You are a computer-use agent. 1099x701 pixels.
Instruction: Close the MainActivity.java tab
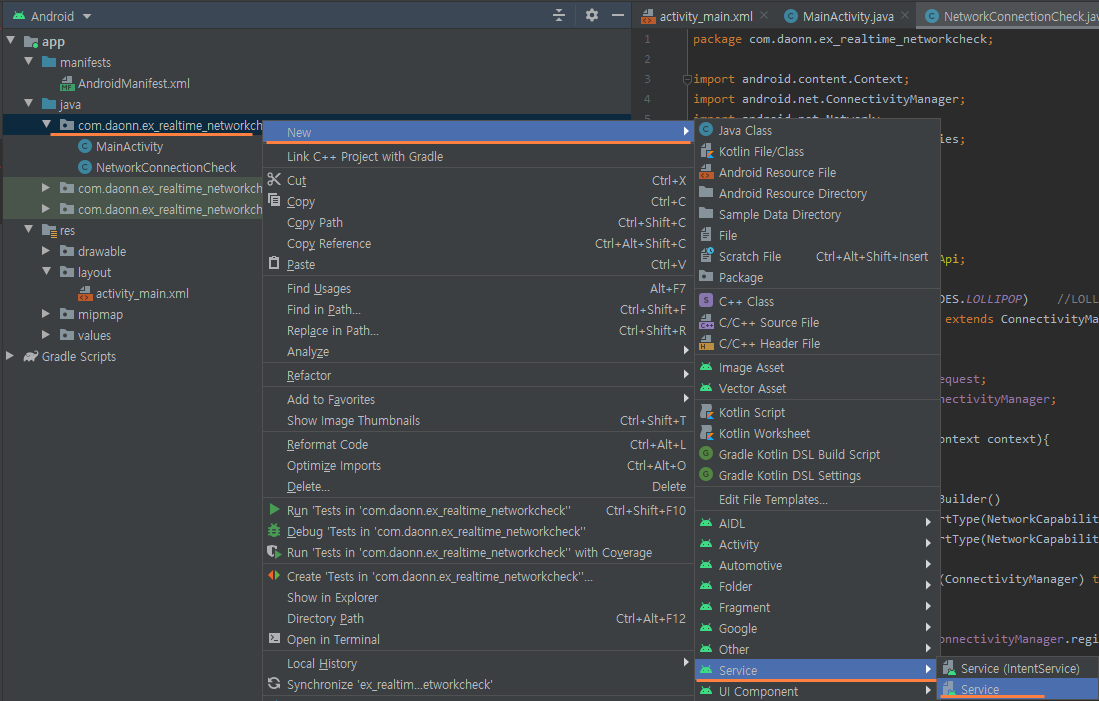906,15
